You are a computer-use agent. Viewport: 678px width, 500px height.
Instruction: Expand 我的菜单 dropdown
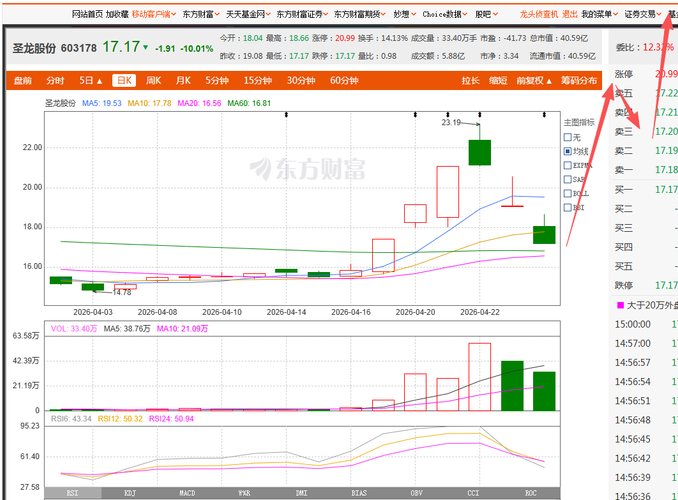(x=599, y=14)
